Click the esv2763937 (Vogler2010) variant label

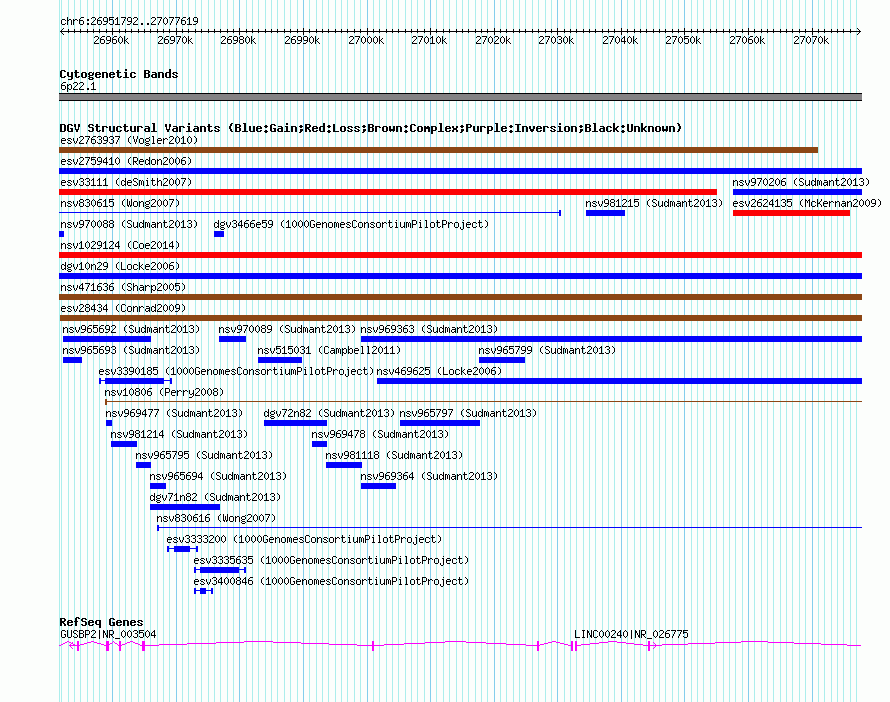pos(129,140)
